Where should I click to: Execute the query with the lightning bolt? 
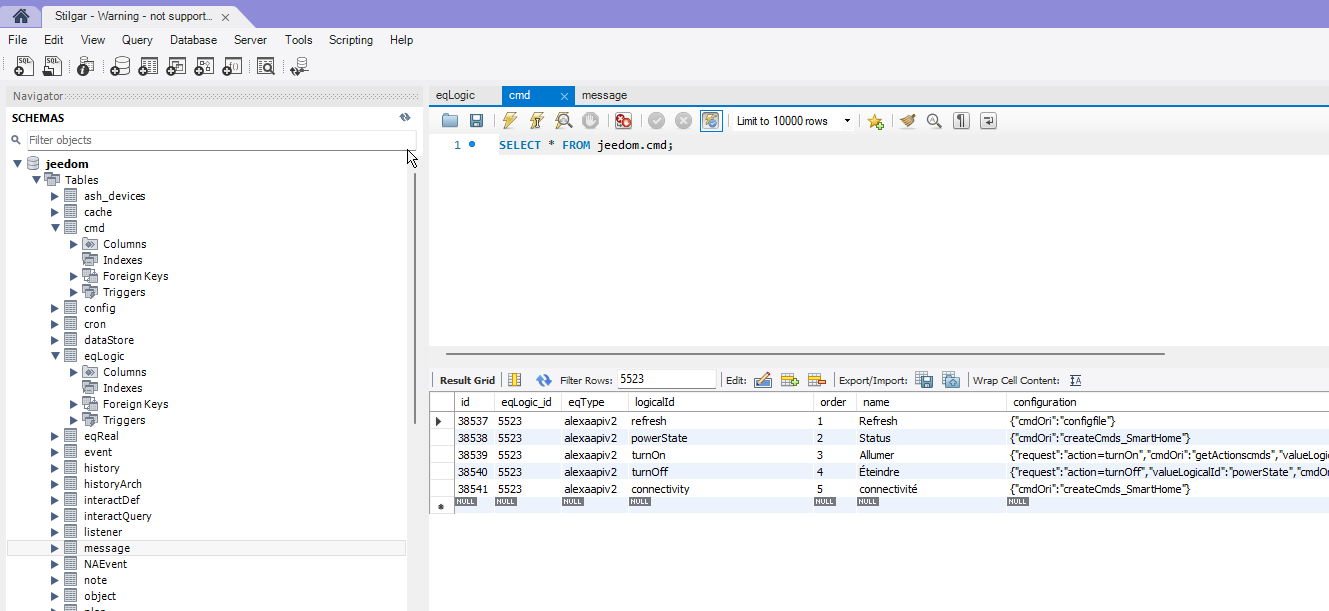510,121
